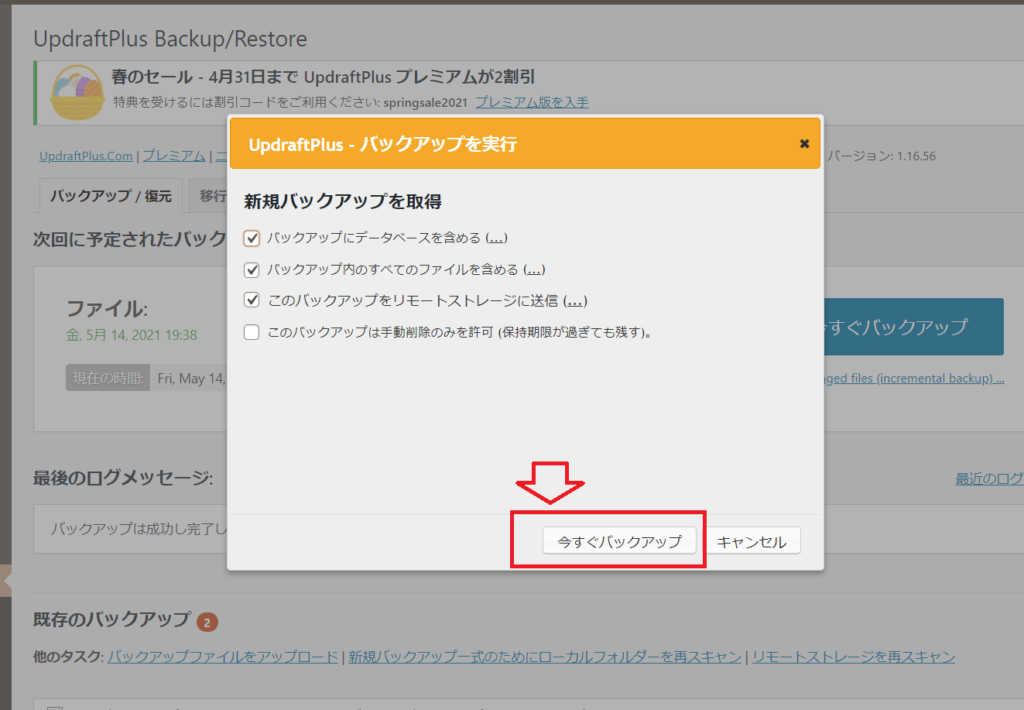The height and width of the screenshot is (710, 1024).
Task: Click the リモートストレージを再スキャン link
Action: coord(853,657)
